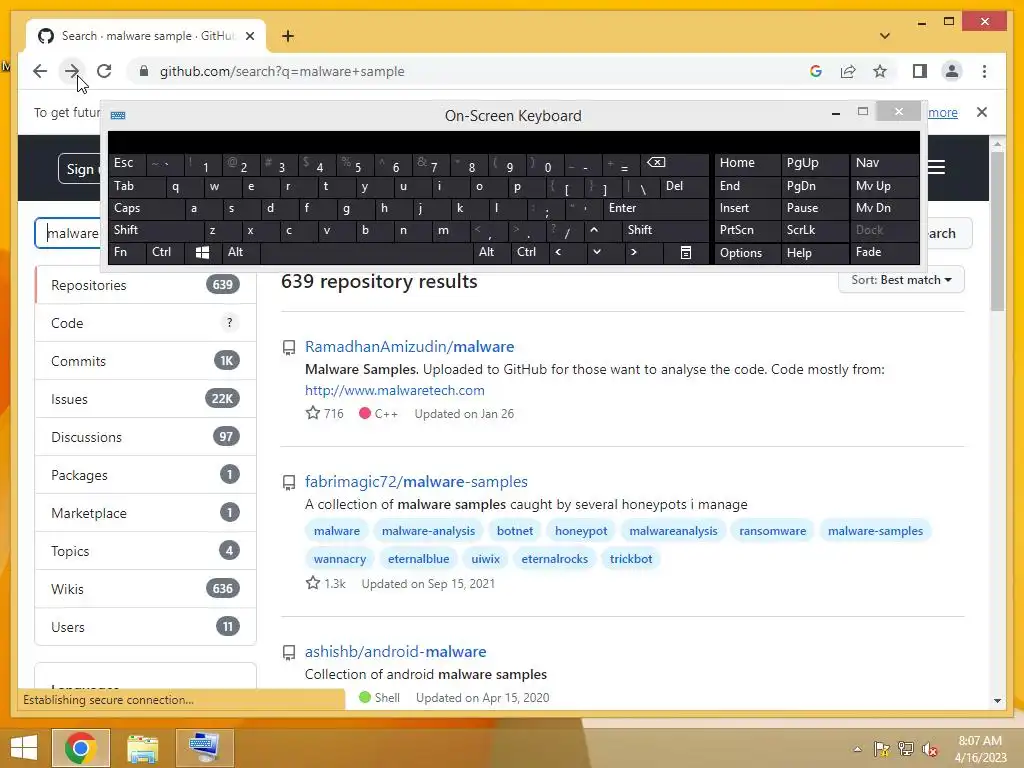The height and width of the screenshot is (768, 1024).
Task: Open the Windows Start button
Action: 24,747
